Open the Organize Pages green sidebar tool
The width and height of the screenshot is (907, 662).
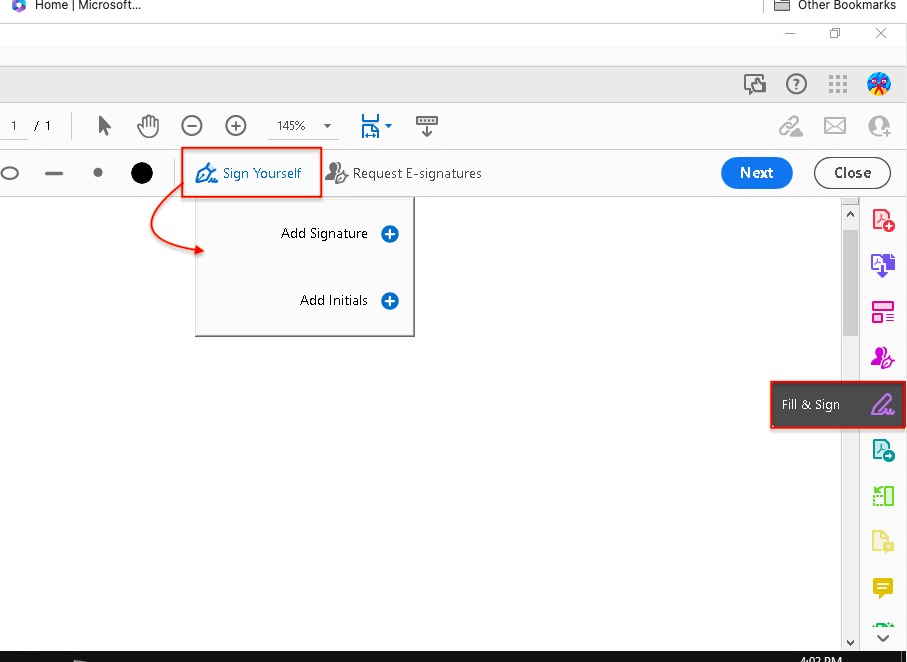pos(882,495)
